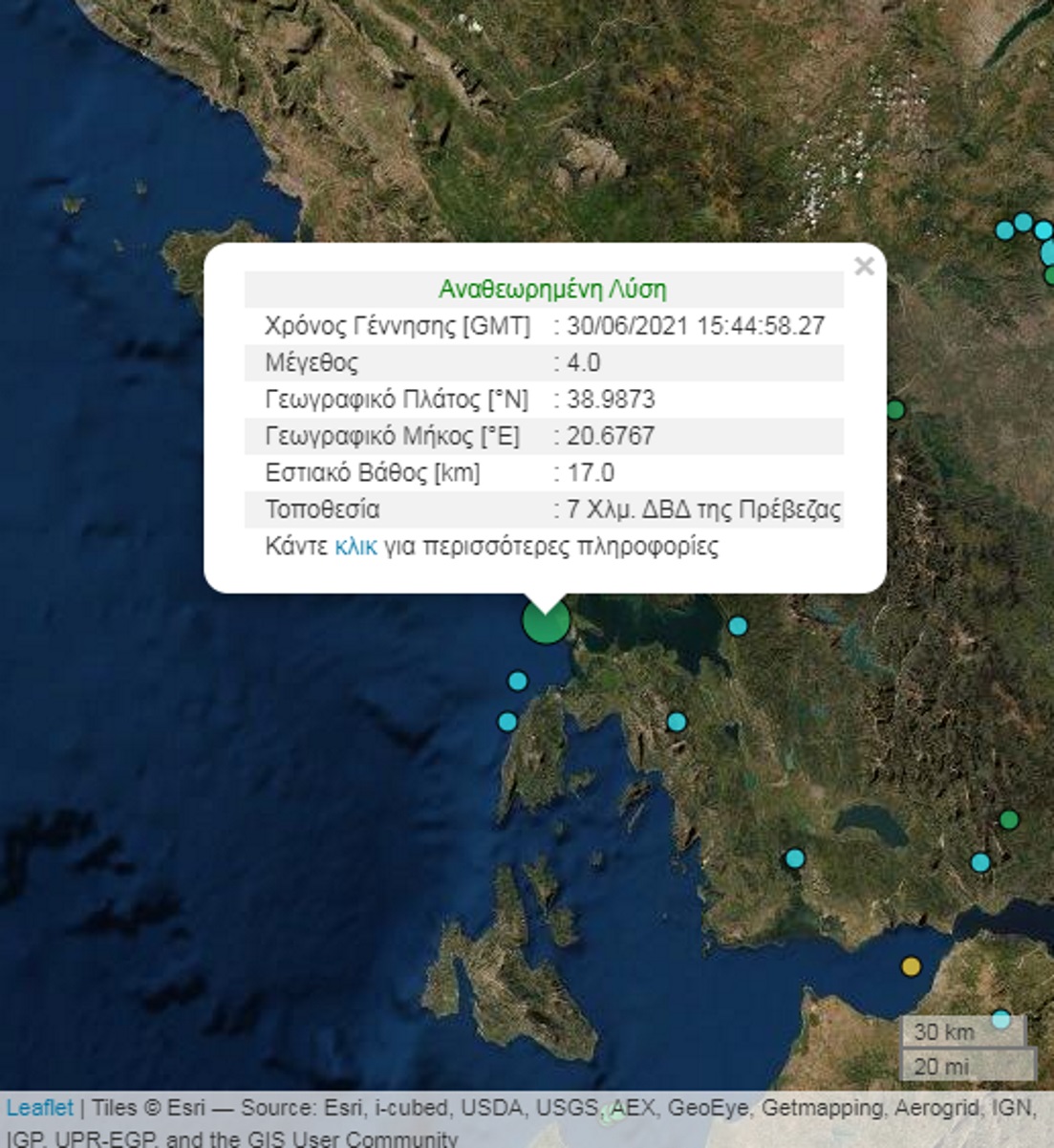This screenshot has width=1054, height=1148.
Task: Click the 'Μέγεθος' label
Action: pos(312,363)
